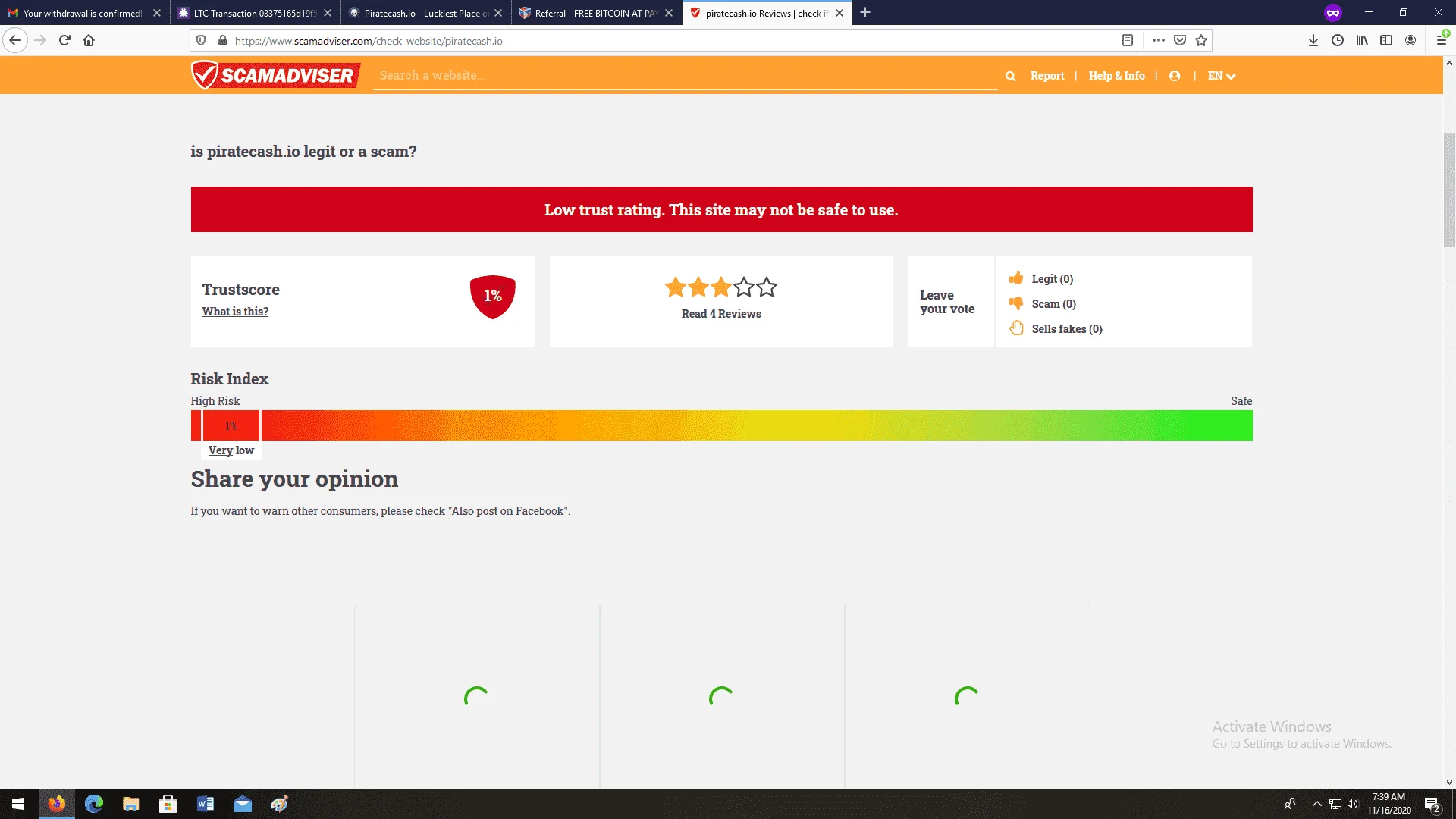
Task: Open Mail app from taskbar
Action: coord(243,804)
